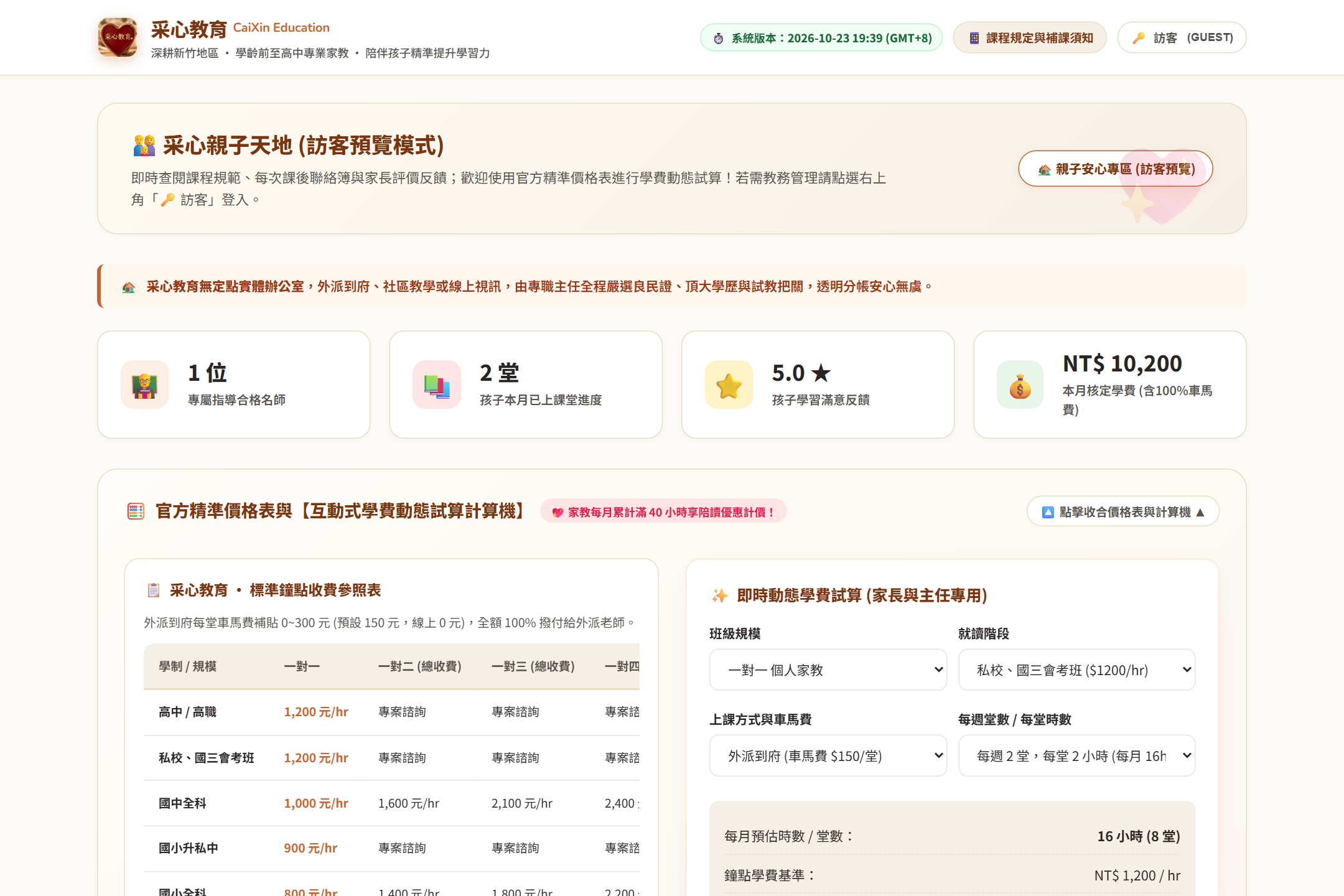Click the star icon on 5.0 rating card
Viewport: 1344px width, 896px height.
click(729, 385)
